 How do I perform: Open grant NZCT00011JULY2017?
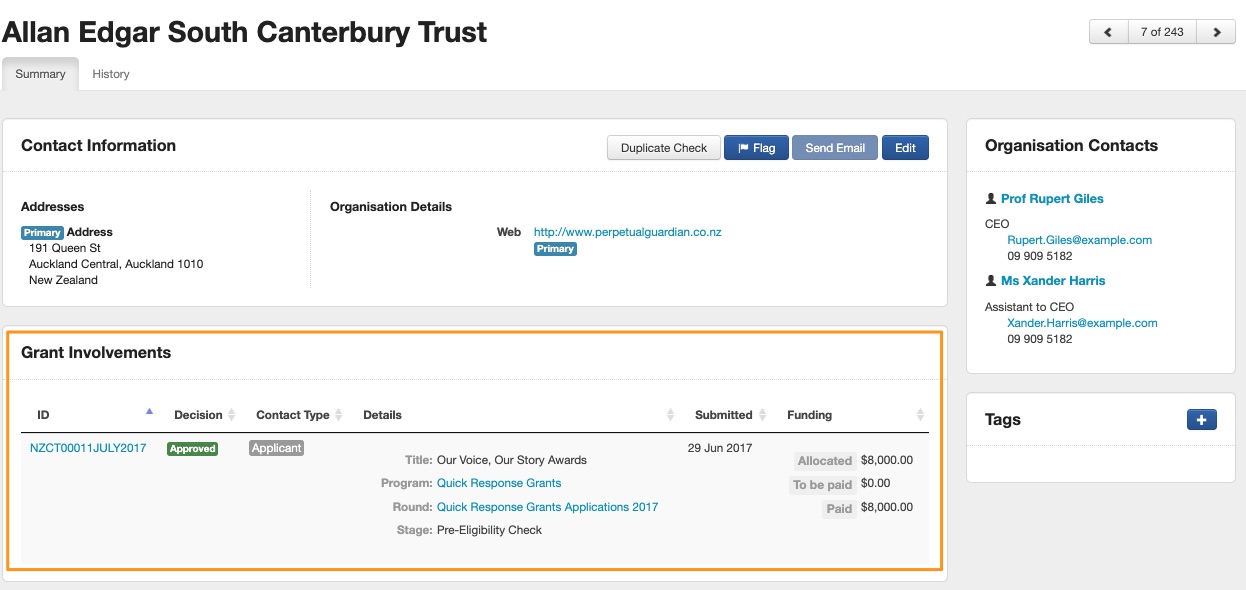point(88,448)
